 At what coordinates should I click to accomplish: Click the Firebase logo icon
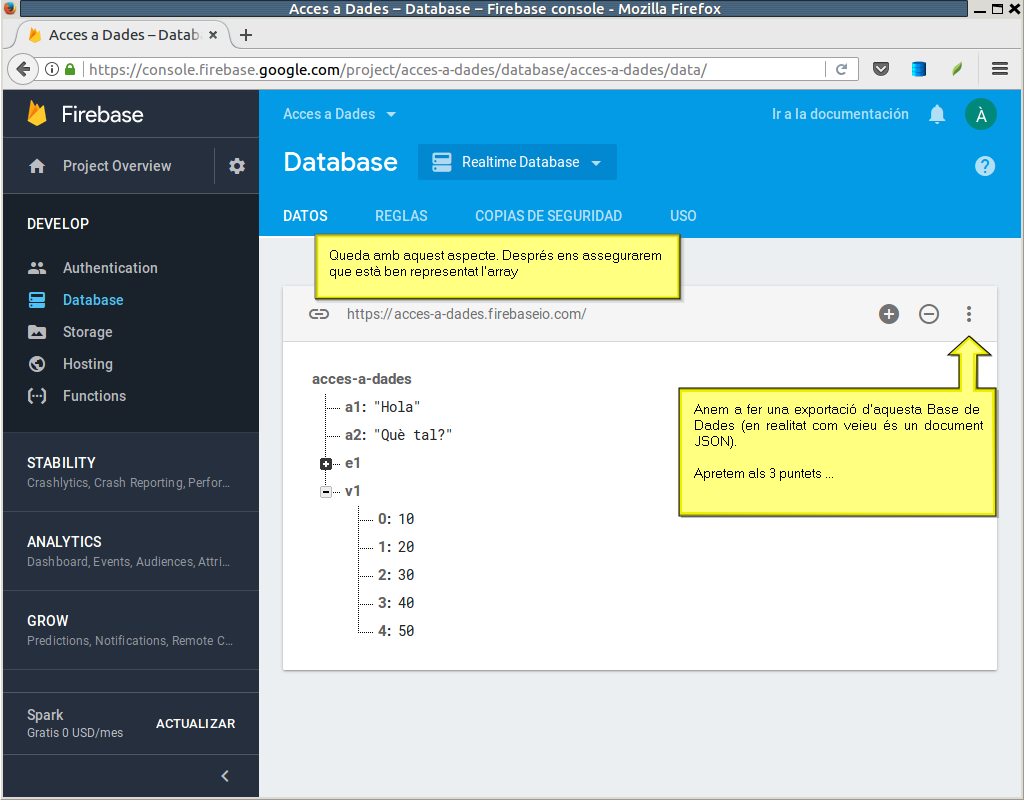tap(37, 114)
